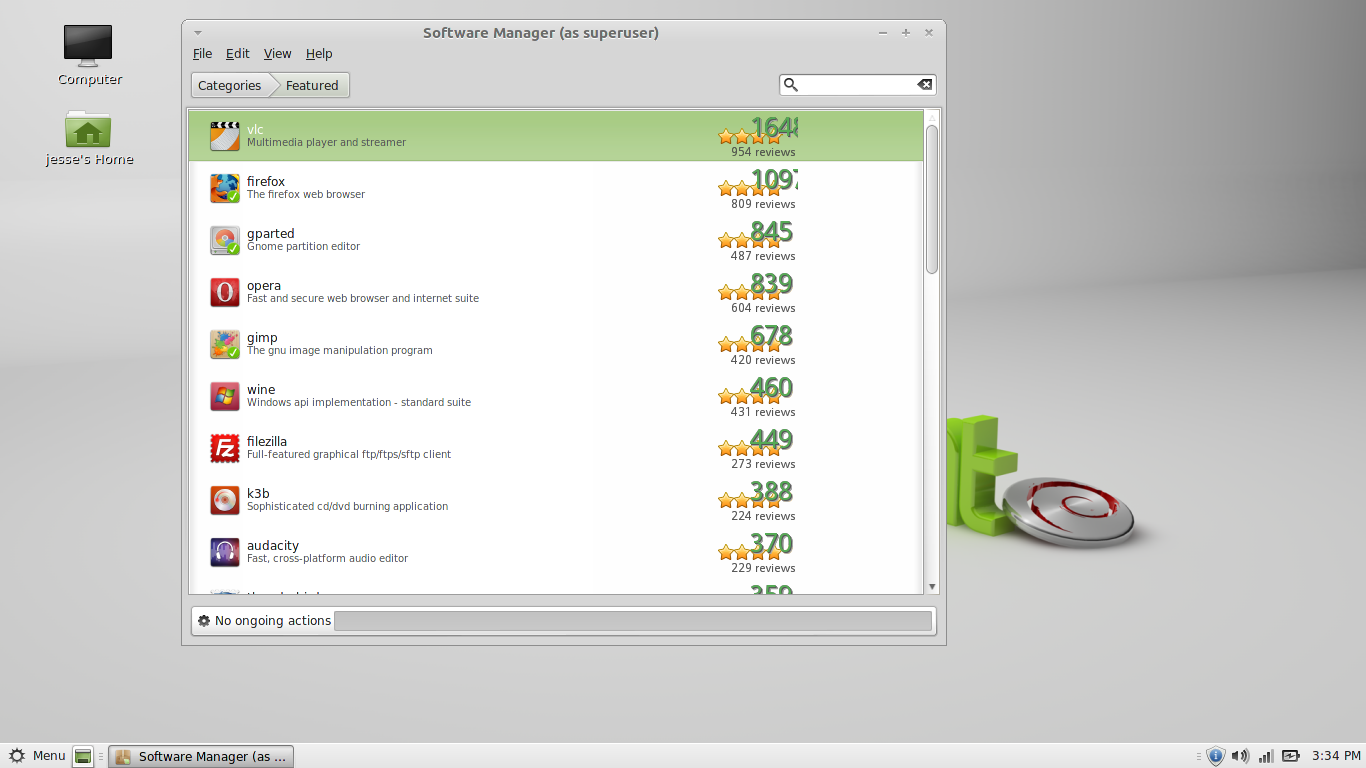
Task: Go back to Categories breadcrumb
Action: [230, 85]
